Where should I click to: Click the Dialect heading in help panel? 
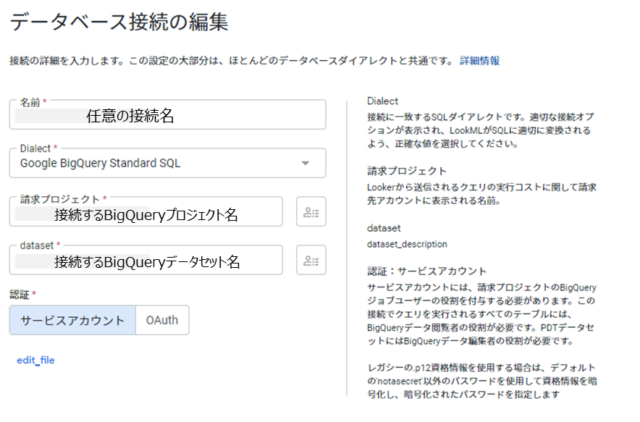tap(382, 101)
